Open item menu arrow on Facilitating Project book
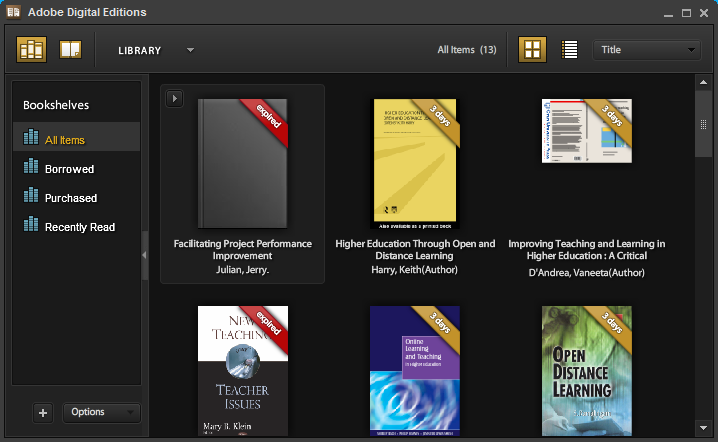The width and height of the screenshot is (718, 442). (x=175, y=98)
